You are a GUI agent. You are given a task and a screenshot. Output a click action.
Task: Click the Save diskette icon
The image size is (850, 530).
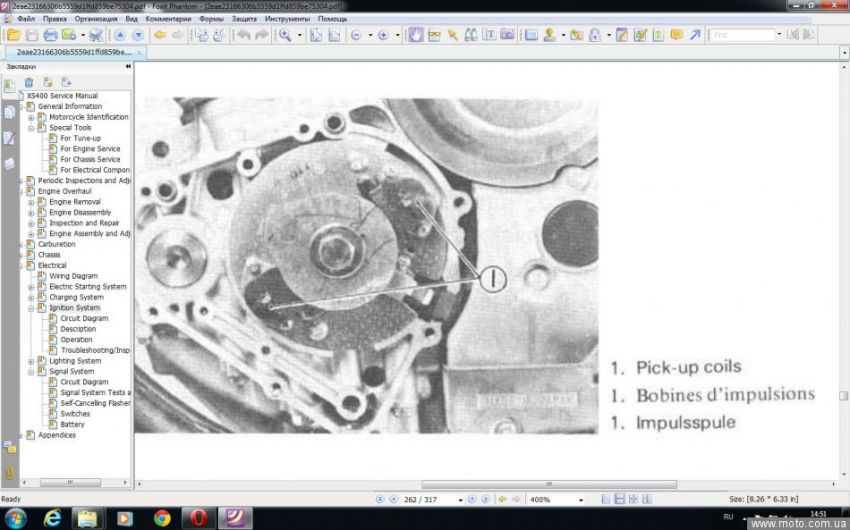32,35
